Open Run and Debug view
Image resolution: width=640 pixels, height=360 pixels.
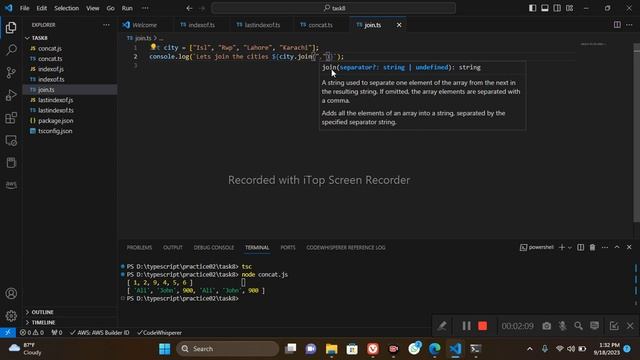pyautogui.click(x=11, y=95)
